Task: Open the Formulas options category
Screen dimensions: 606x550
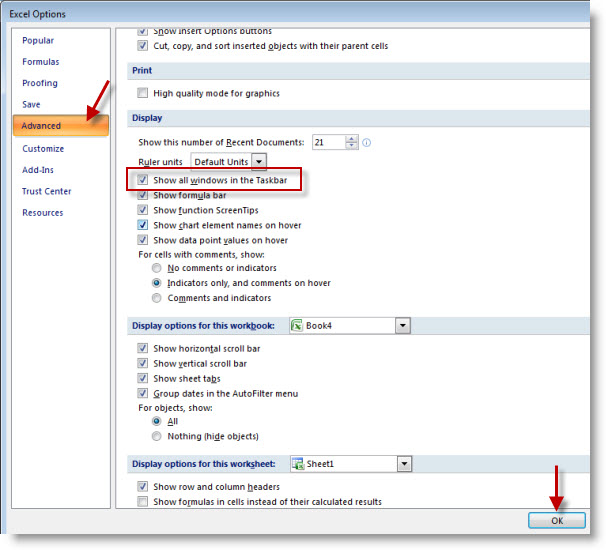Action: [41, 62]
